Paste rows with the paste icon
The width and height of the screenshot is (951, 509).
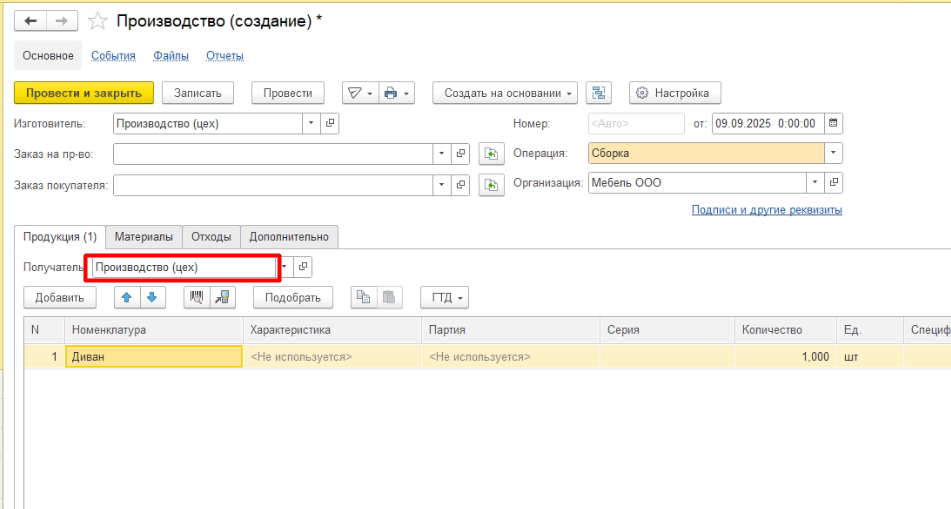tap(389, 297)
